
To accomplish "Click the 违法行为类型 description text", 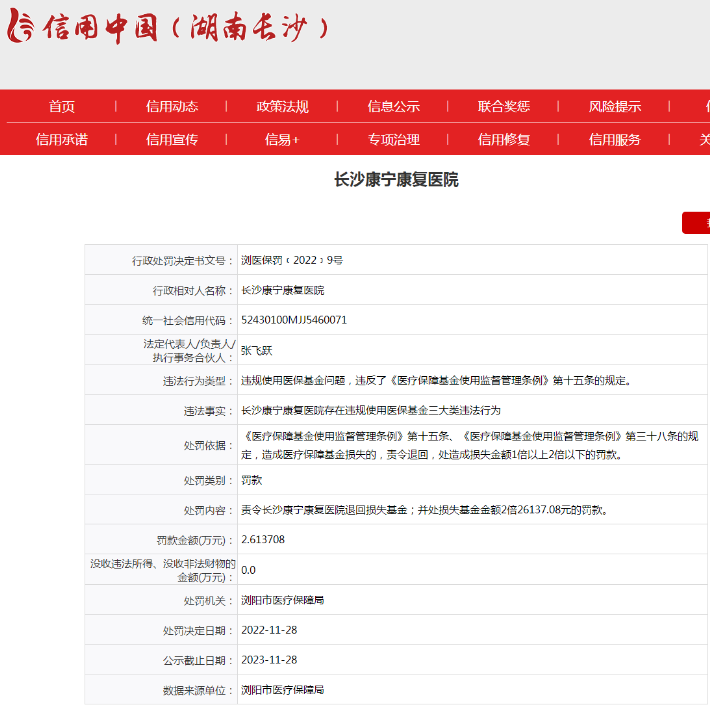I will (436, 380).
